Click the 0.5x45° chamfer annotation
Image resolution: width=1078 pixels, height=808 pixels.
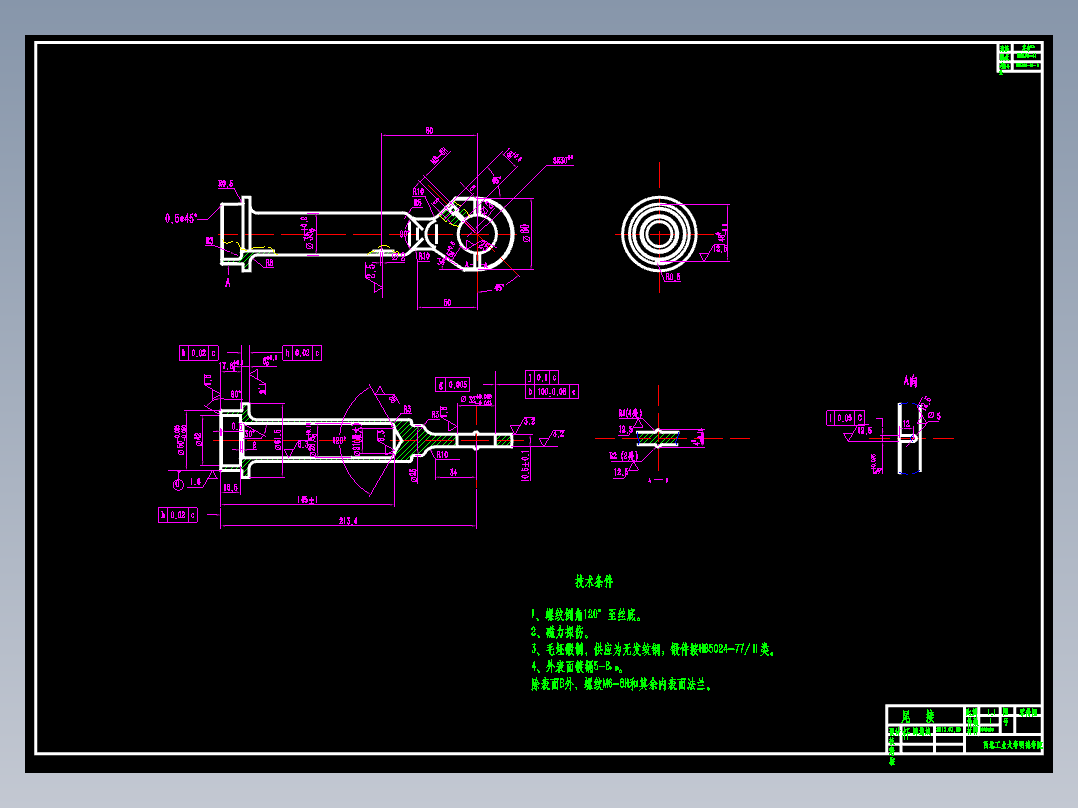point(181,219)
